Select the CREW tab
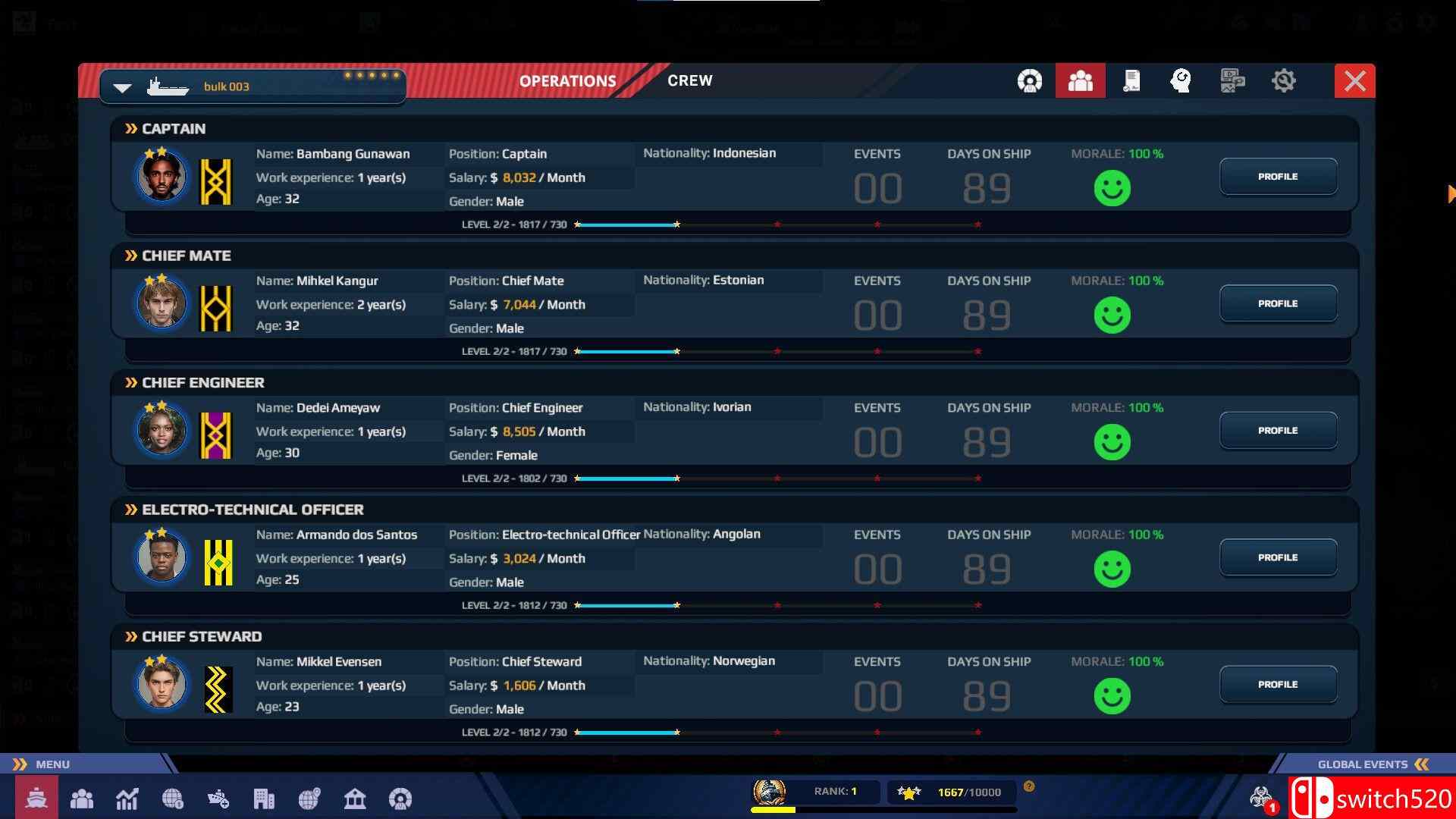The image size is (1456, 819). click(689, 80)
